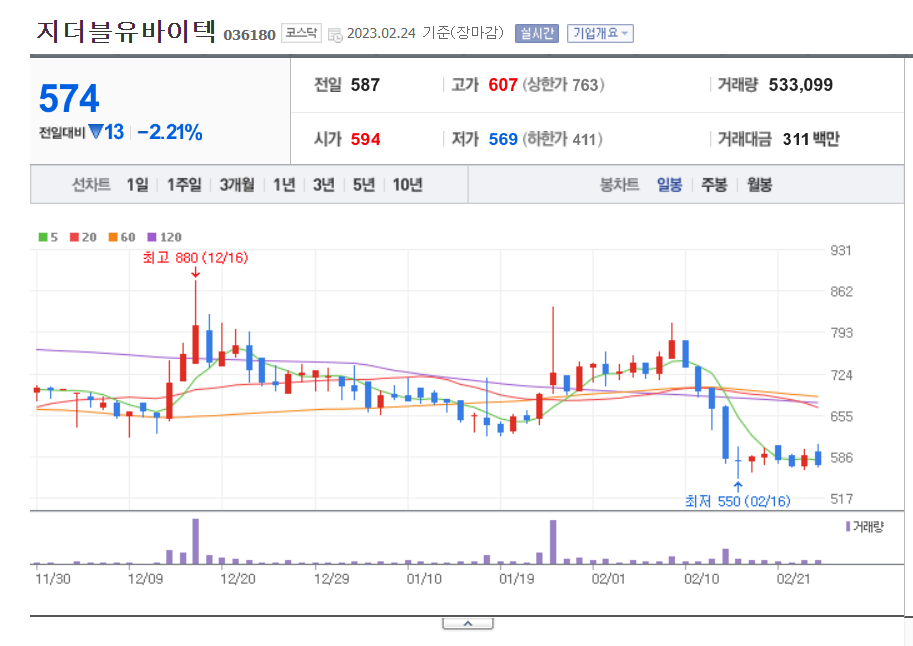Click the current price 574
The width and height of the screenshot is (913, 646).
coord(69,98)
